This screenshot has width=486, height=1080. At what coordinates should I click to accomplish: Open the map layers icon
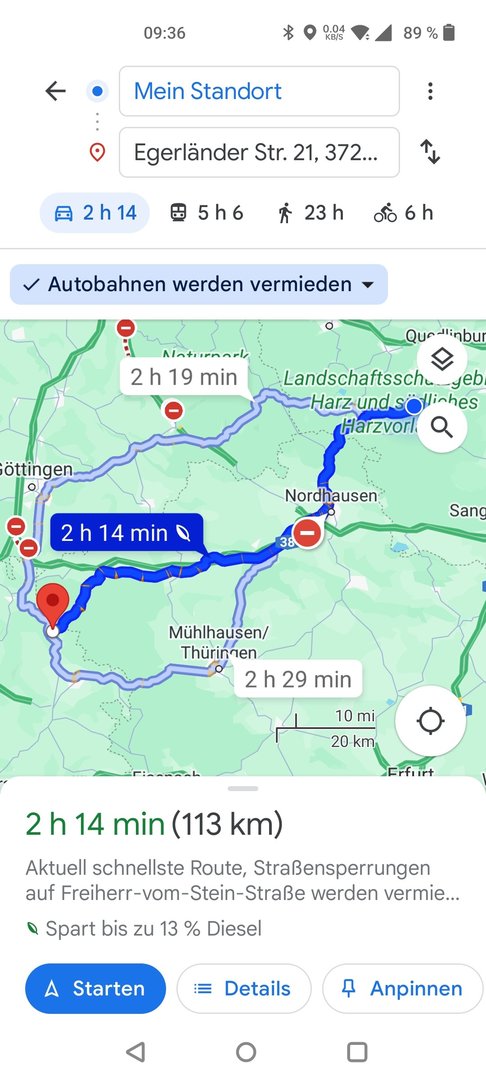pyautogui.click(x=441, y=359)
